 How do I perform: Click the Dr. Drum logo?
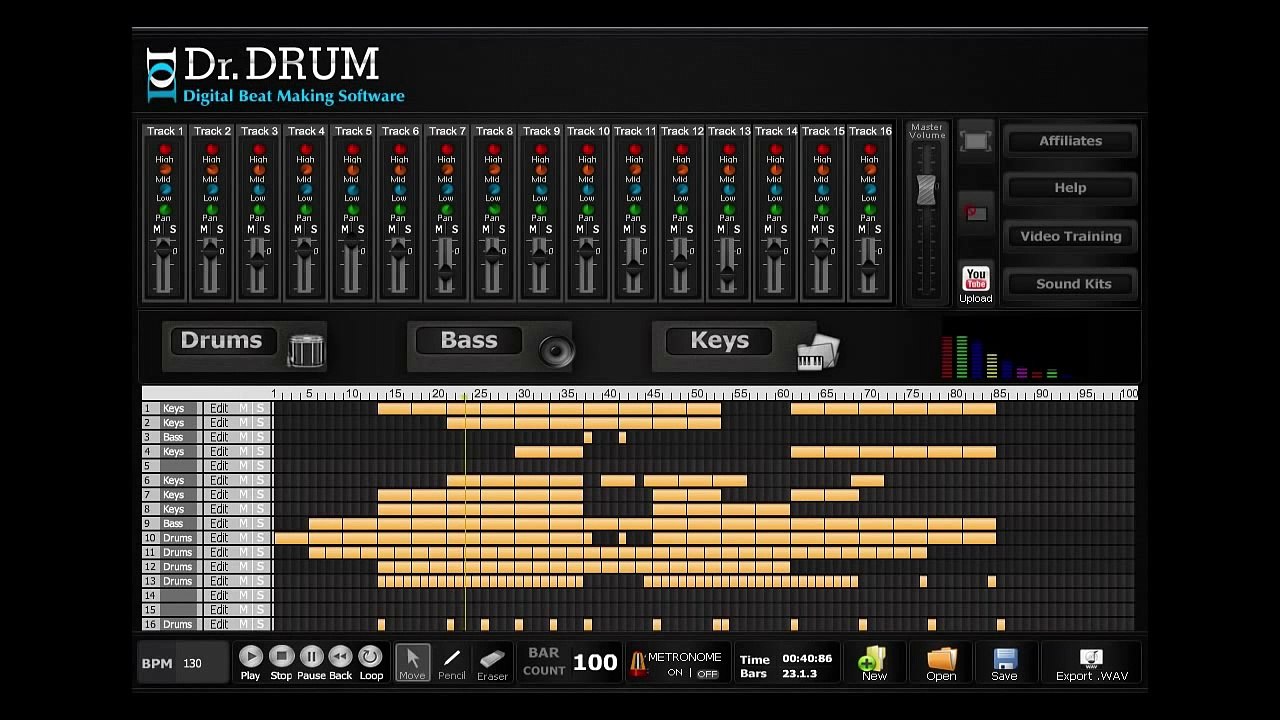coord(276,75)
